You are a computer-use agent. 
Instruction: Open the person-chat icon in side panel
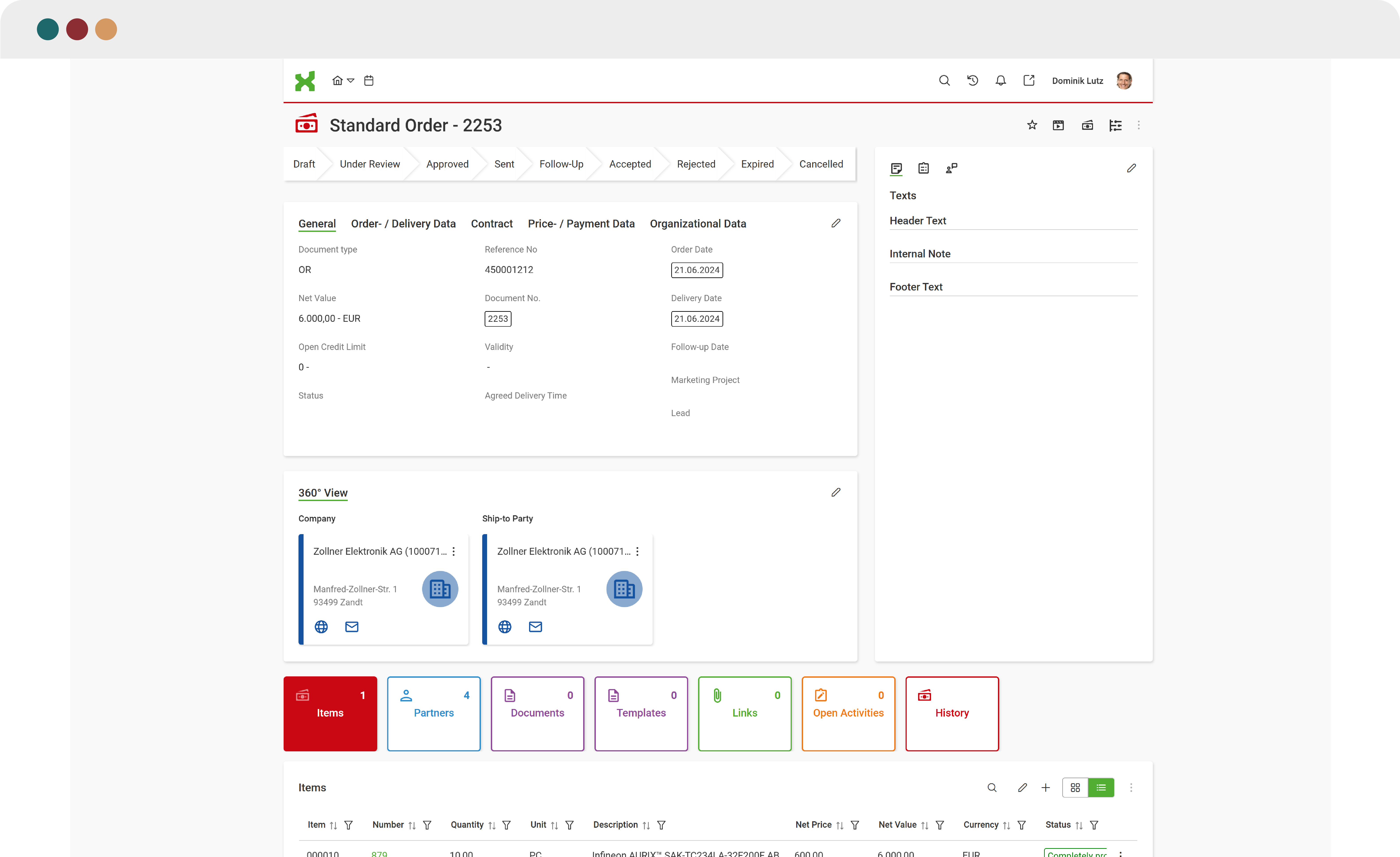[952, 168]
